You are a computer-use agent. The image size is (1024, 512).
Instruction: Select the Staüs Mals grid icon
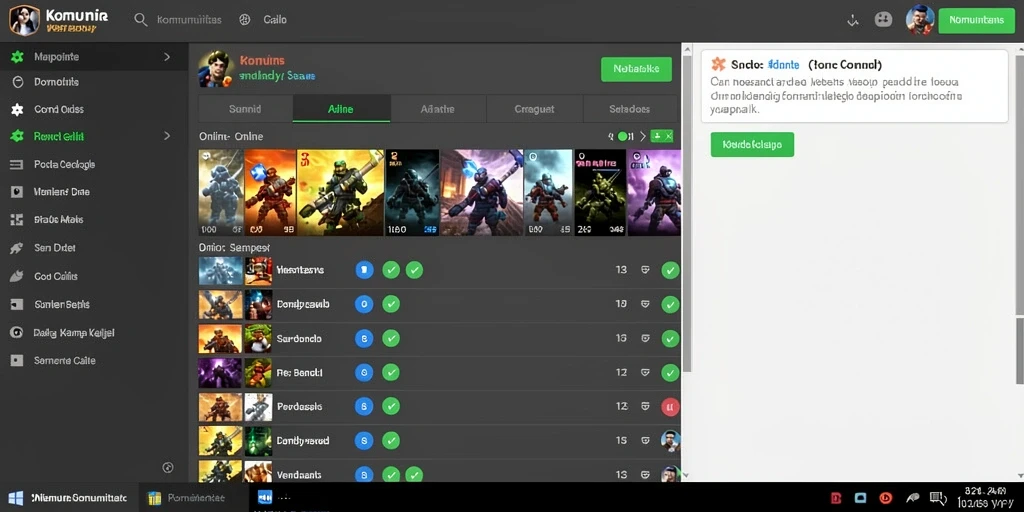point(16,220)
